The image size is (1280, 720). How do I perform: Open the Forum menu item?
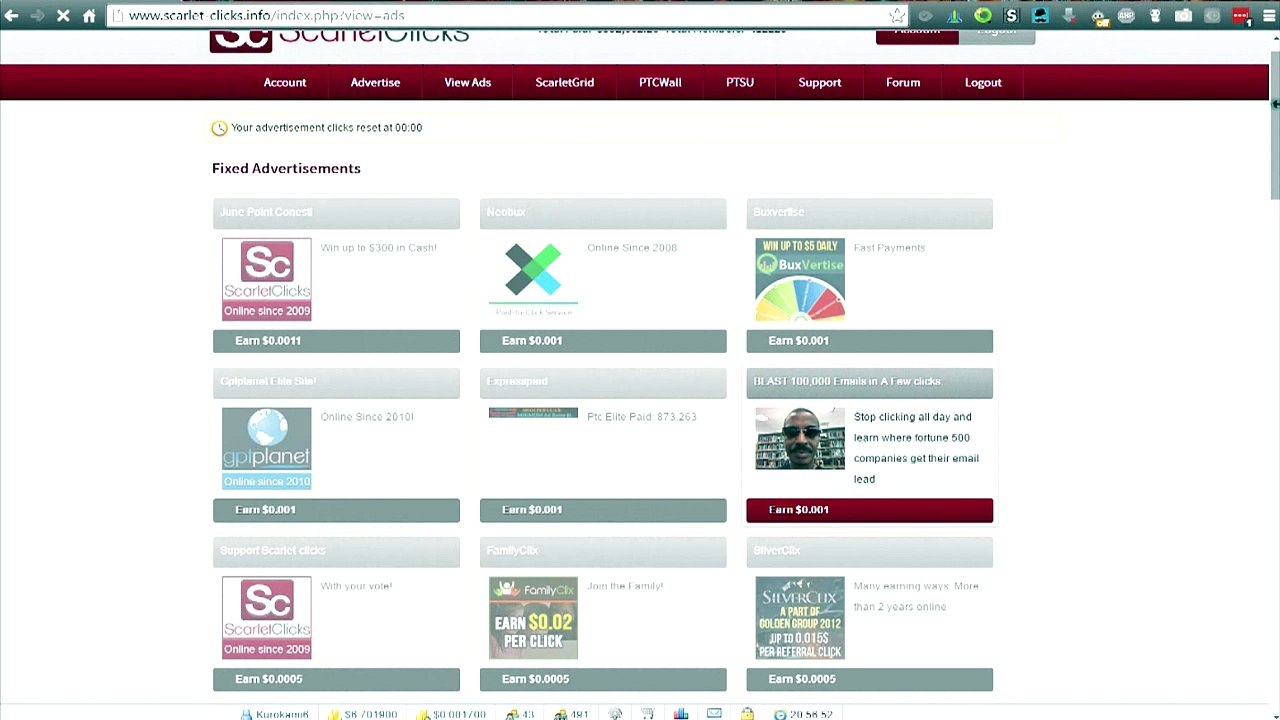[903, 83]
